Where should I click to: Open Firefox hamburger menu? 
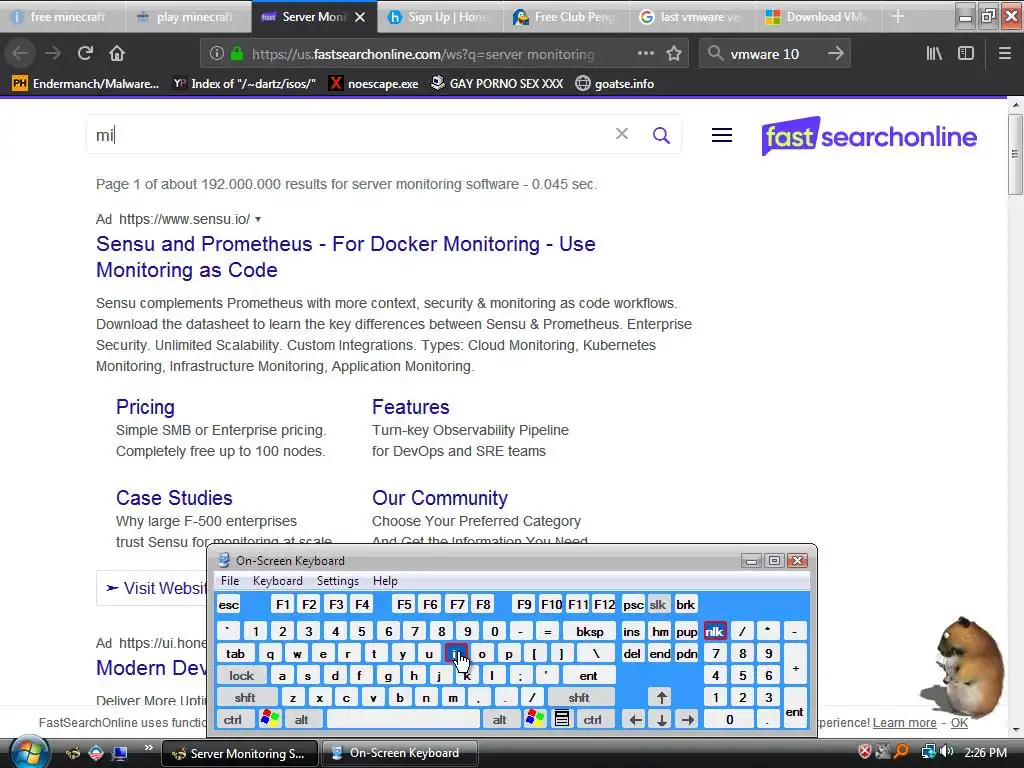pos(1004,54)
